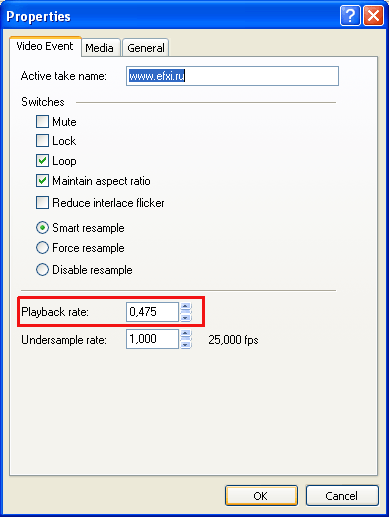Enable the Mute checkbox
Viewport: 389px width, 517px height.
coord(42,122)
